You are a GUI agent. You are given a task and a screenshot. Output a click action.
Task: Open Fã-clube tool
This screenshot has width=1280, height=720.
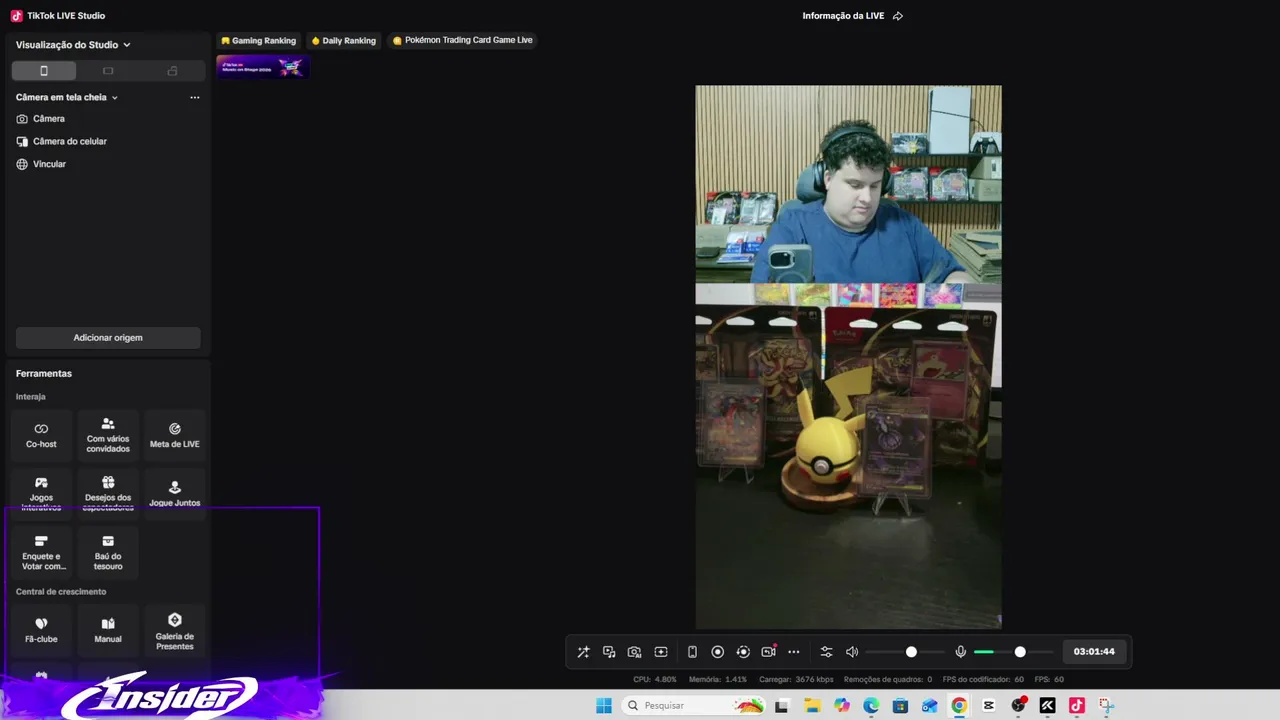[x=41, y=630]
